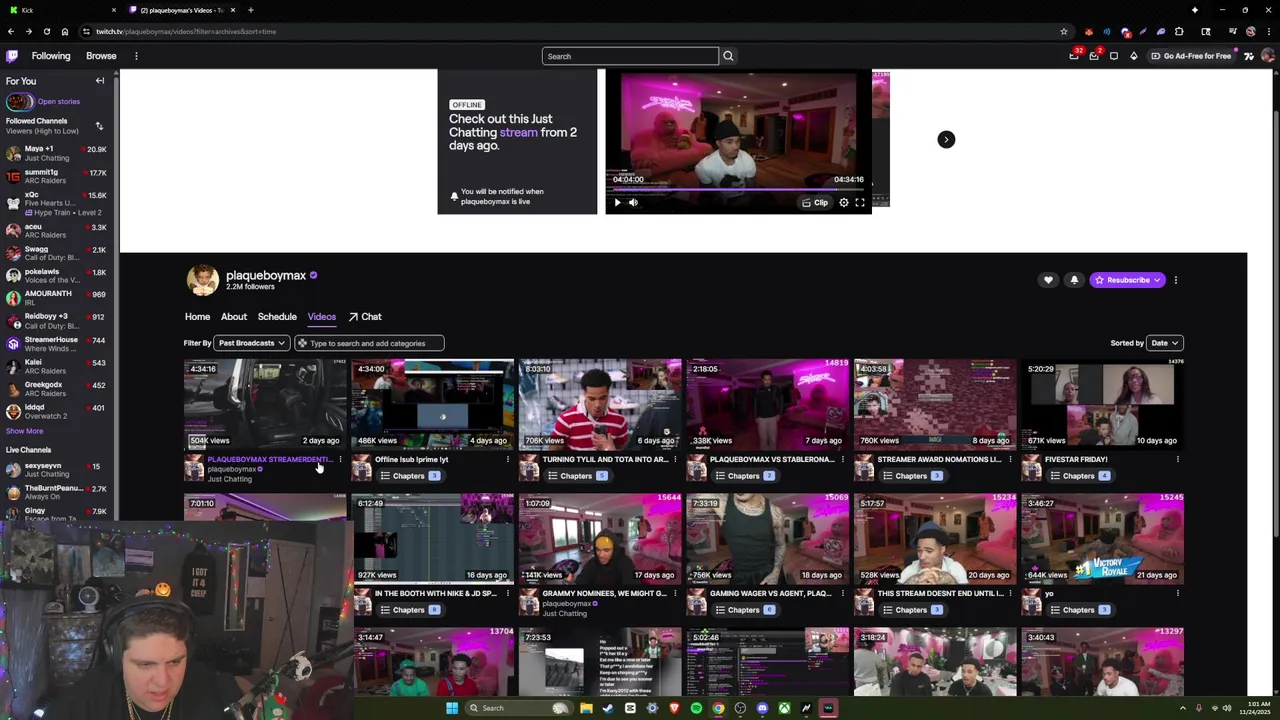Open the GRAMMY NOMINEES video title
This screenshot has width=1280, height=720.
pyautogui.click(x=604, y=593)
